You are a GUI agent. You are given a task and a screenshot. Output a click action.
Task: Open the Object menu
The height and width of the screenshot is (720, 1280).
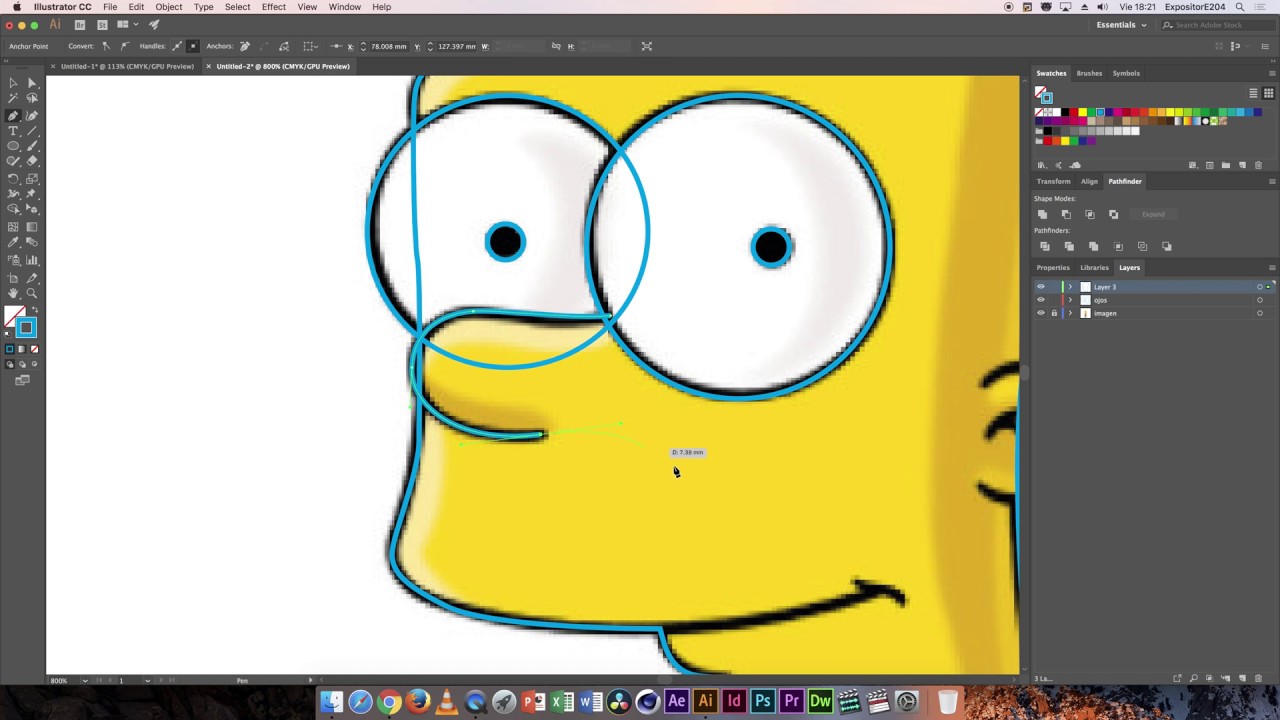coord(168,7)
